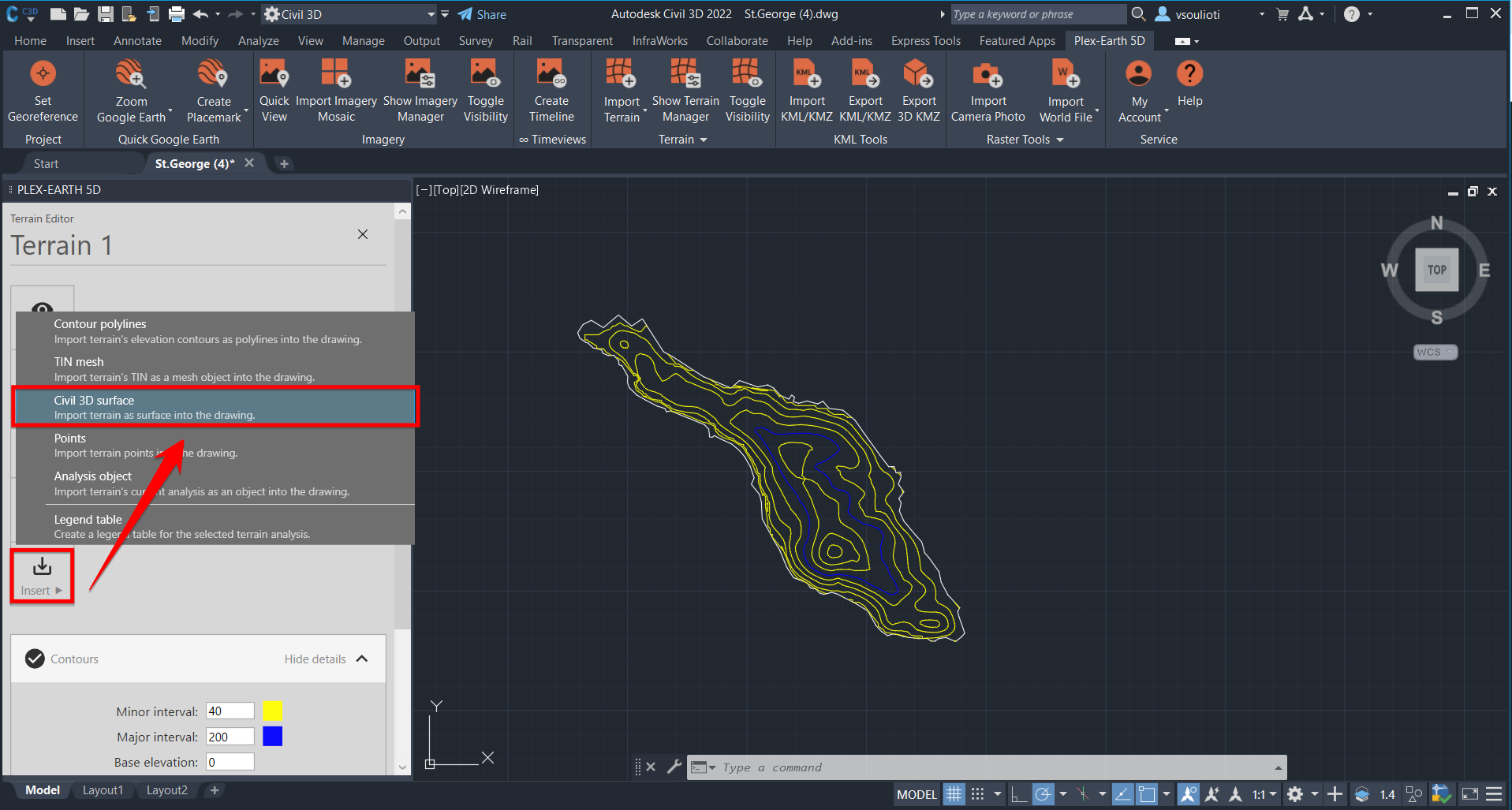Toggle imagery Visibility in Imagery panel
The width and height of the screenshot is (1512, 810).
point(485,92)
